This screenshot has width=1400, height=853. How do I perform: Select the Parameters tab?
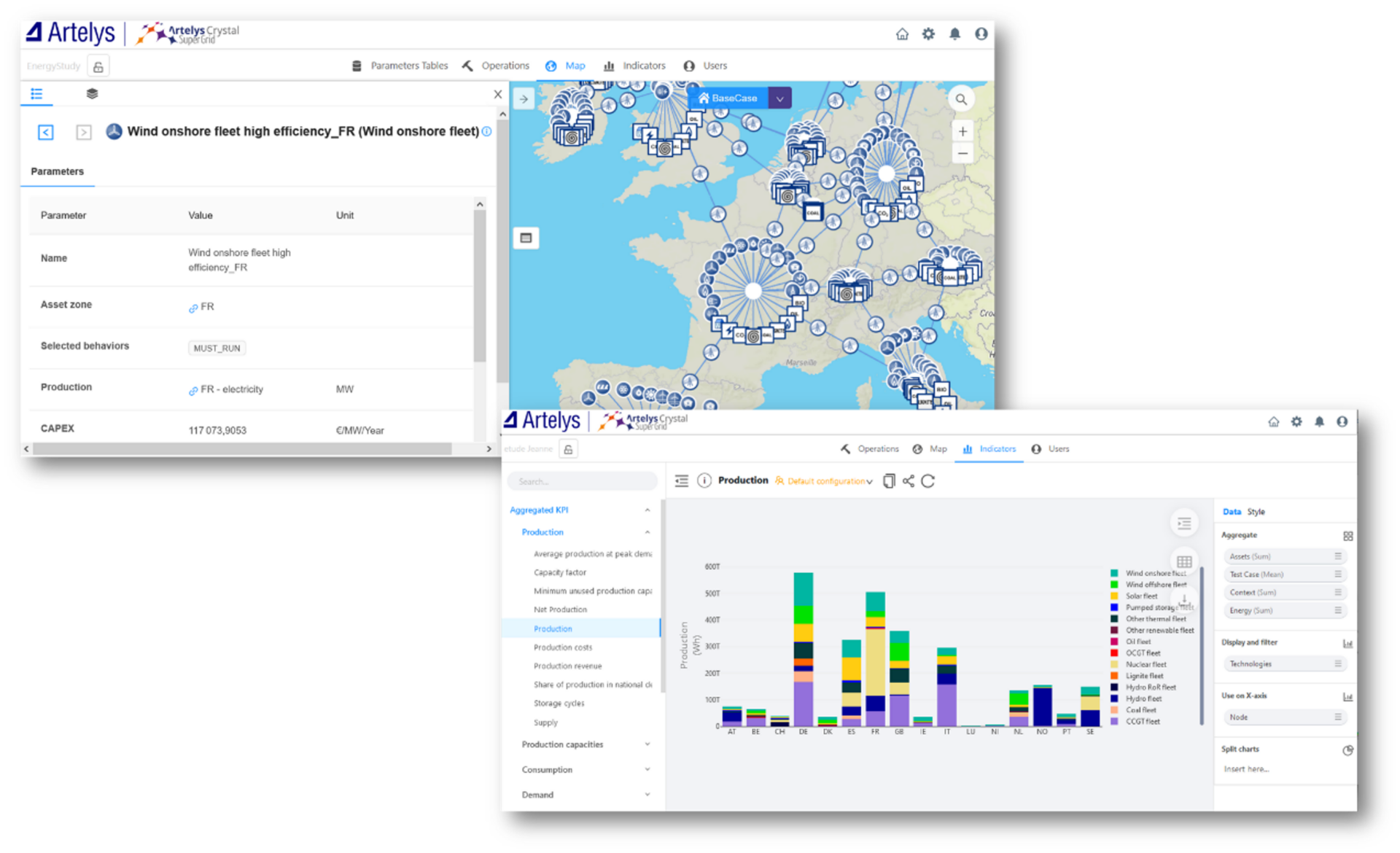tap(57, 171)
